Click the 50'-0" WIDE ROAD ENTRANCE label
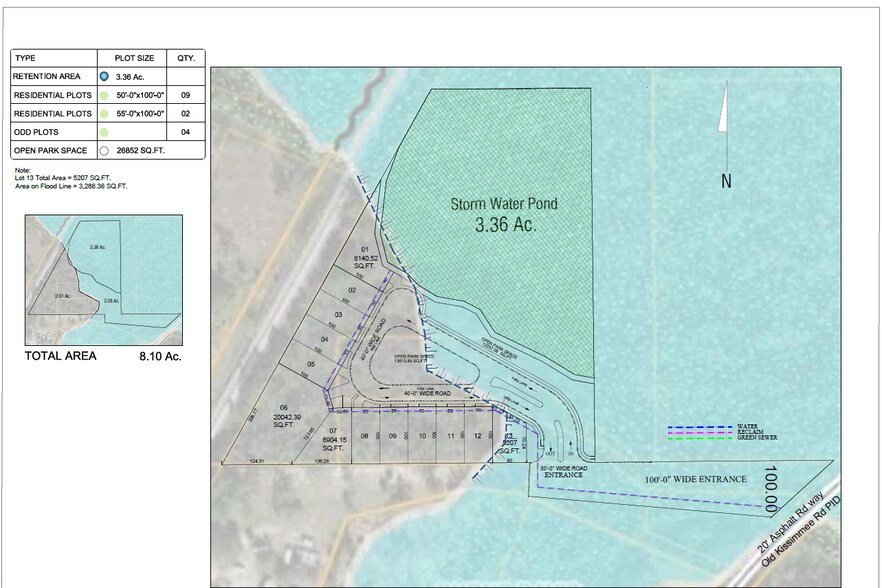The image size is (882, 588). (x=564, y=472)
